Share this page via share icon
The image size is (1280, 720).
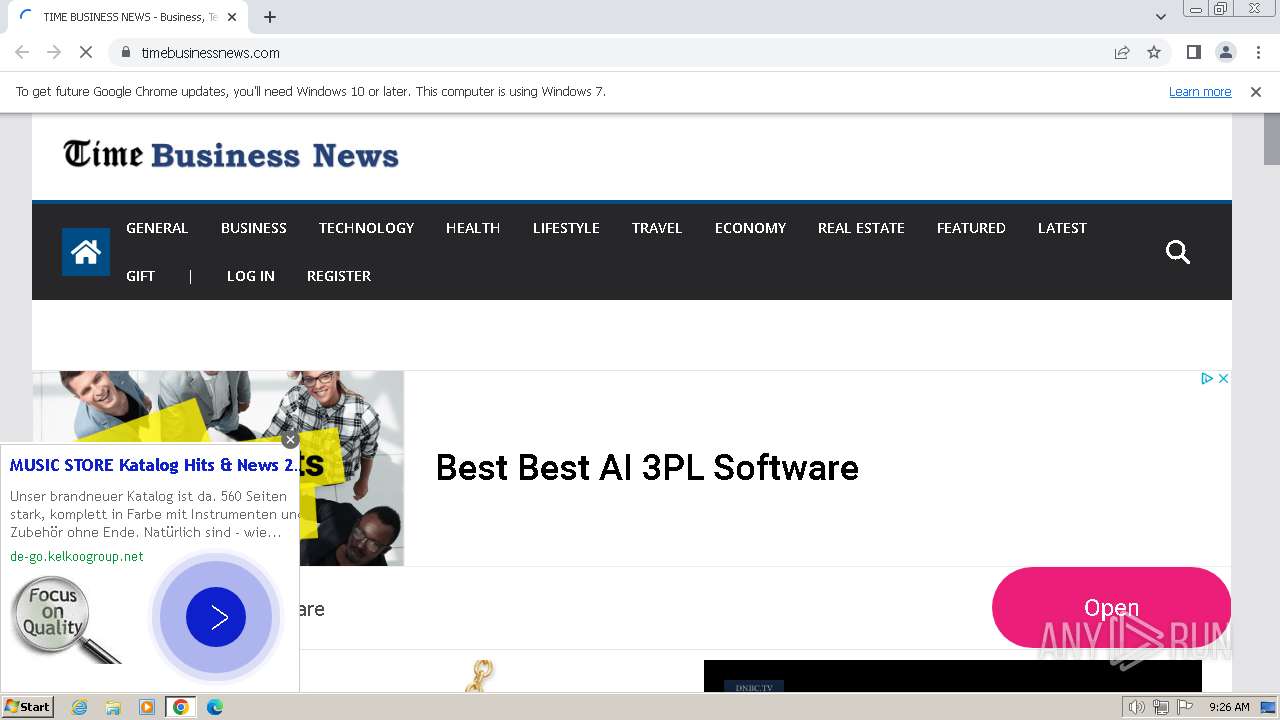(1122, 52)
